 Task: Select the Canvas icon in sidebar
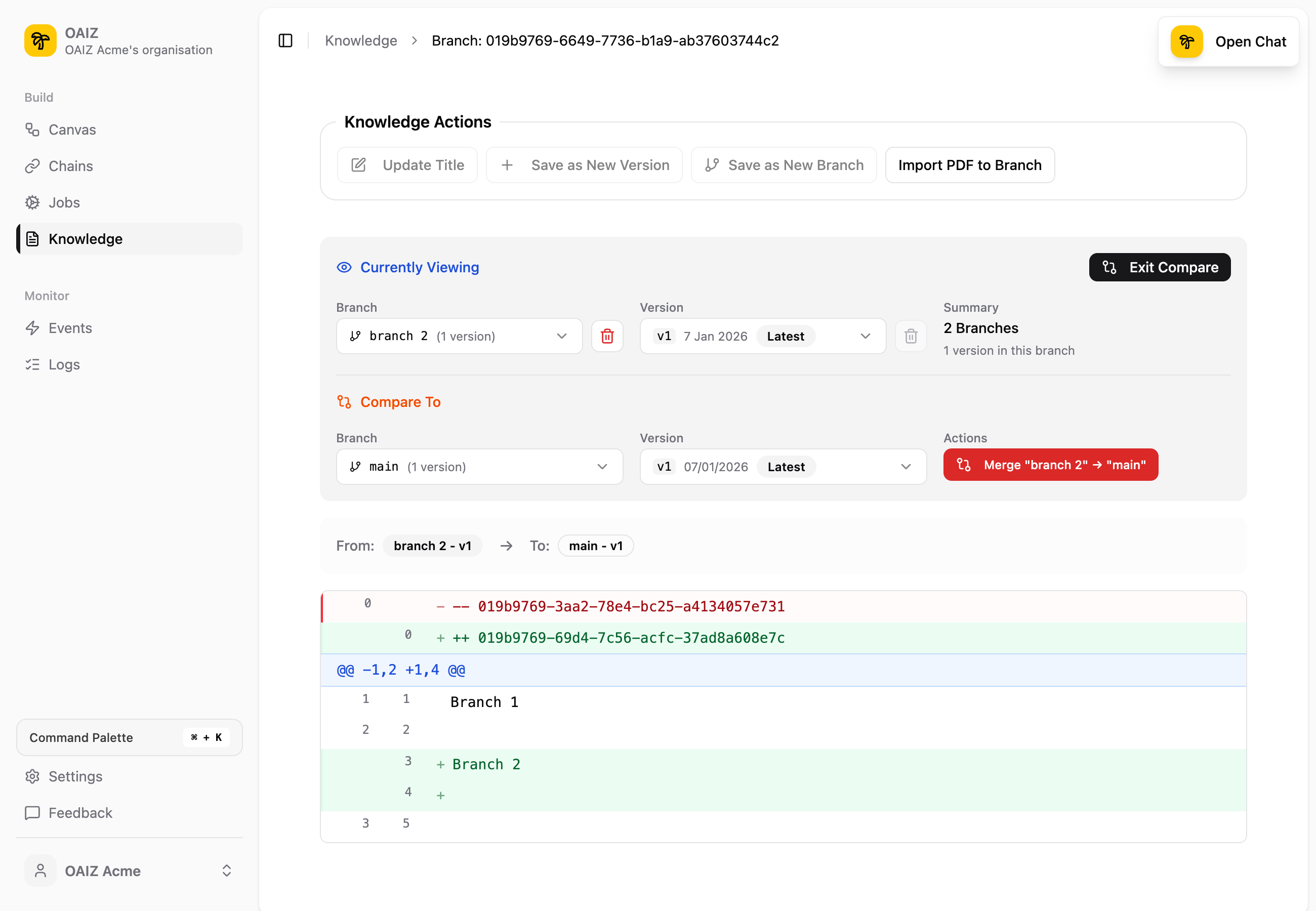click(33, 130)
